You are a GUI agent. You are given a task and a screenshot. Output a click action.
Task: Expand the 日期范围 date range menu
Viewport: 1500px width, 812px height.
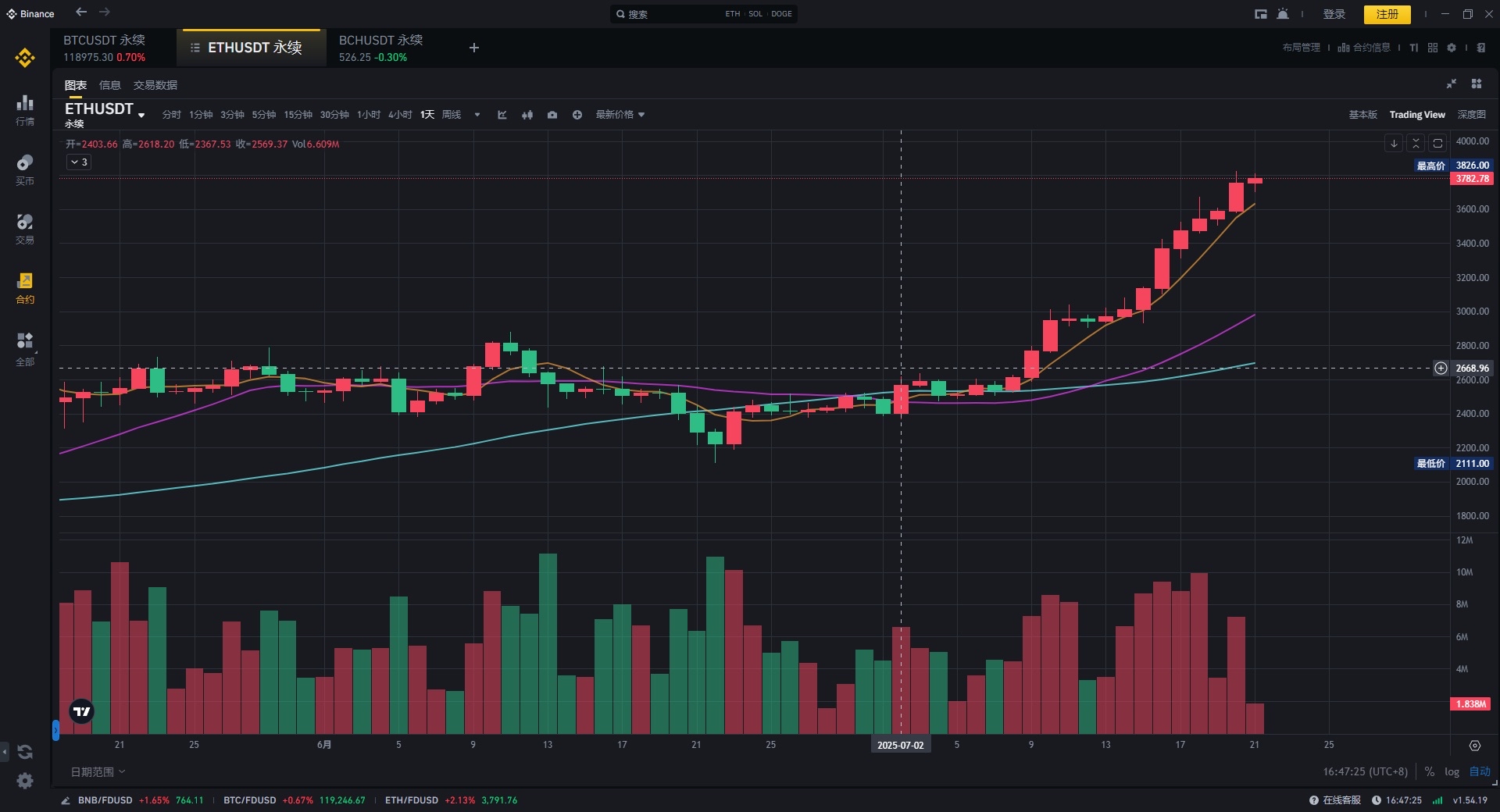click(98, 771)
